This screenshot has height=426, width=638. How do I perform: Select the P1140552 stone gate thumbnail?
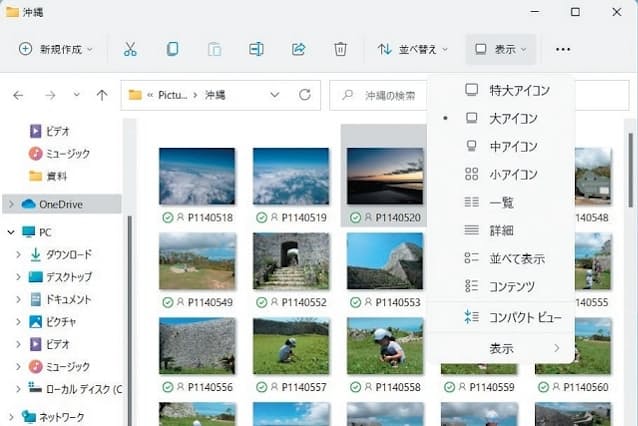[x=290, y=261]
